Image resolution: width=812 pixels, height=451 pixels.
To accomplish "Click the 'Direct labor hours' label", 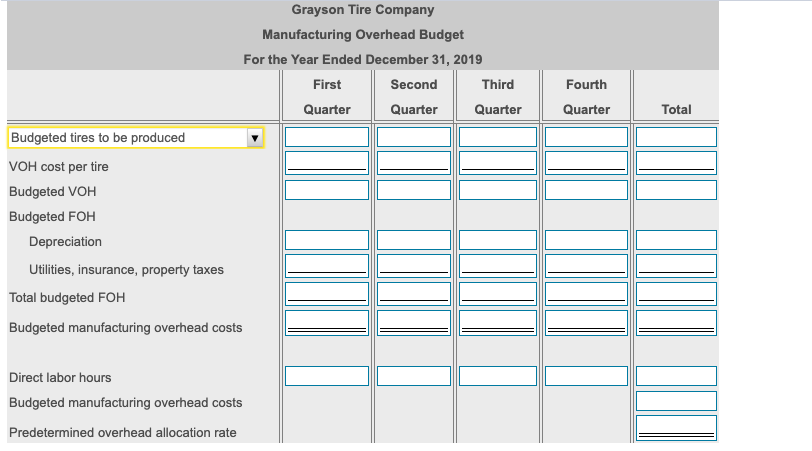I will pos(60,377).
